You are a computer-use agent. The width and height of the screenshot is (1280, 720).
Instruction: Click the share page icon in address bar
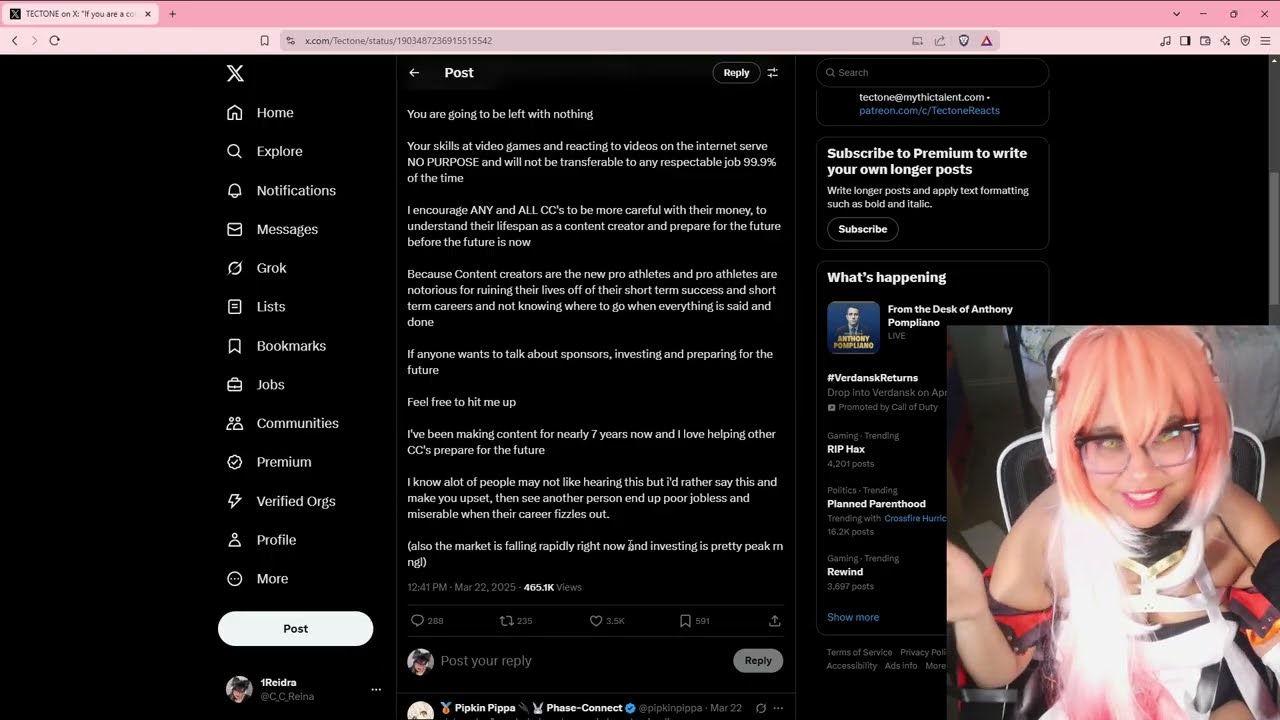pos(940,41)
